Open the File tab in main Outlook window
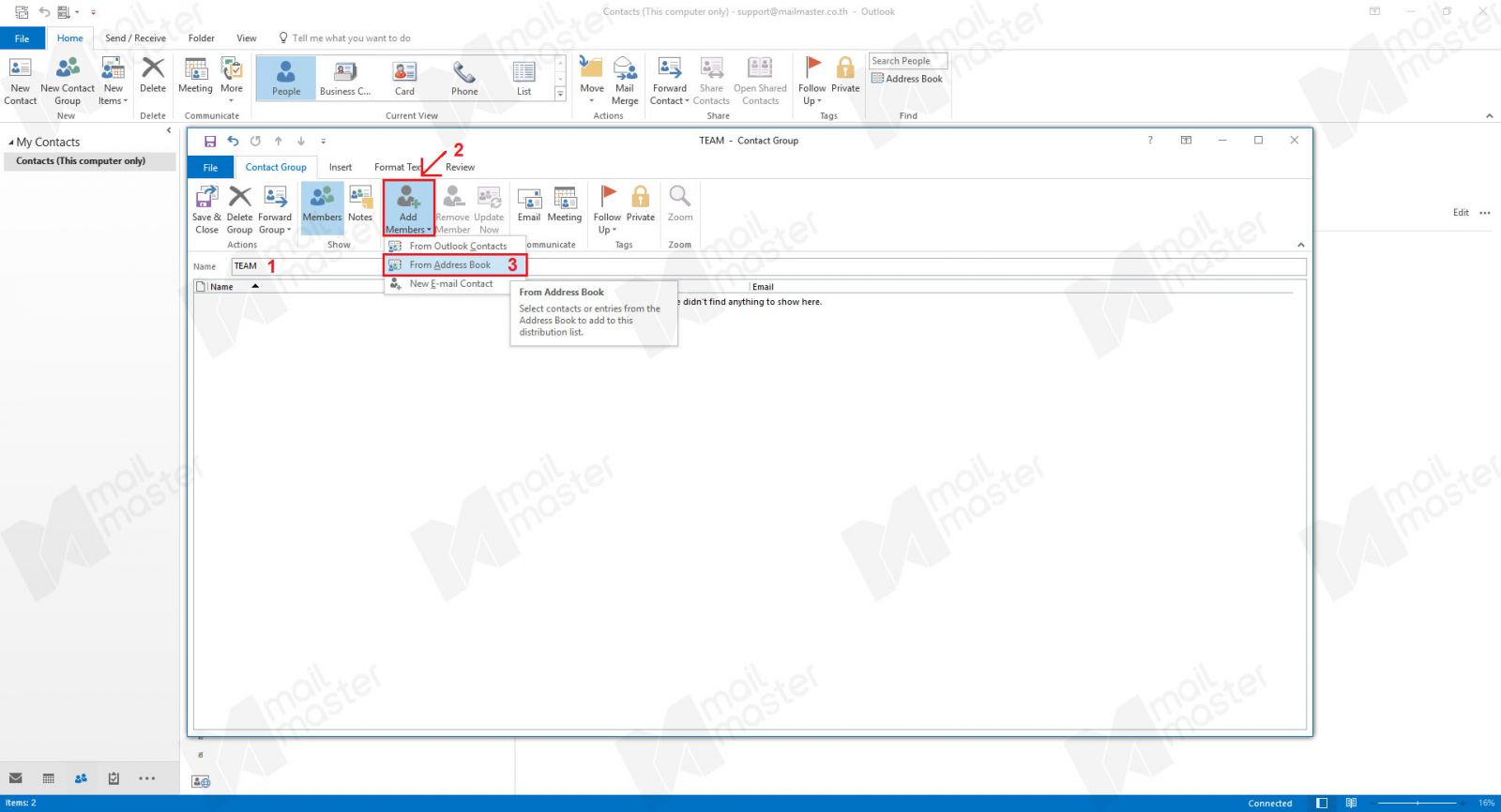 click(x=22, y=38)
